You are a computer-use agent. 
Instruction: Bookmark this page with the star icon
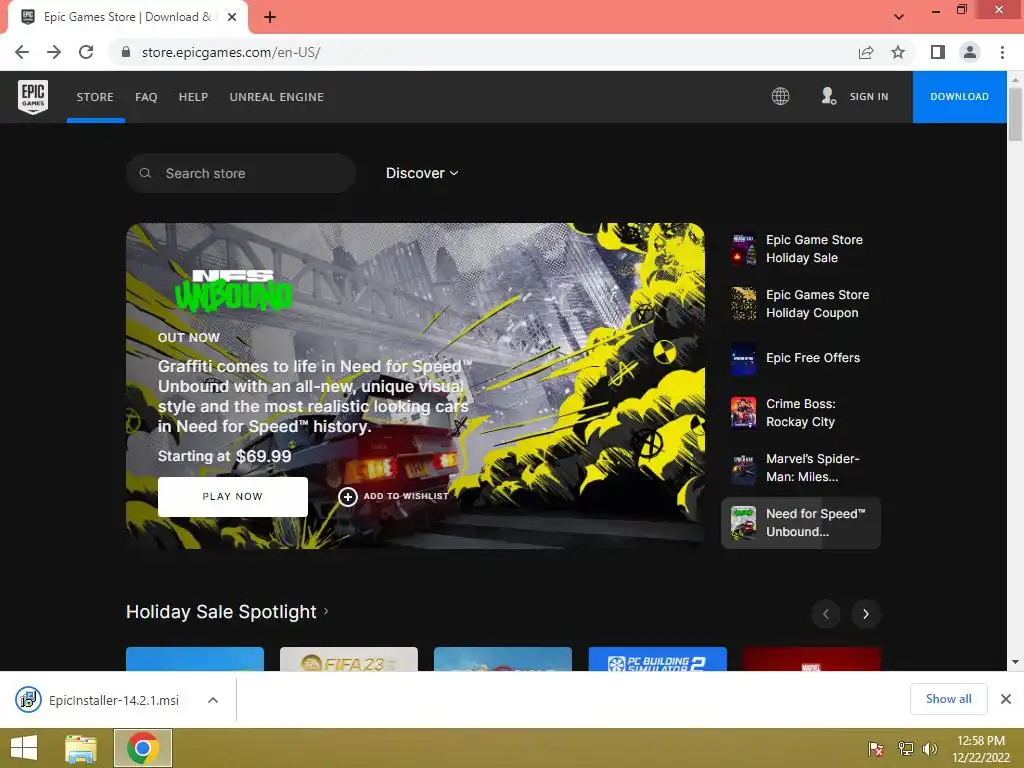tap(899, 52)
